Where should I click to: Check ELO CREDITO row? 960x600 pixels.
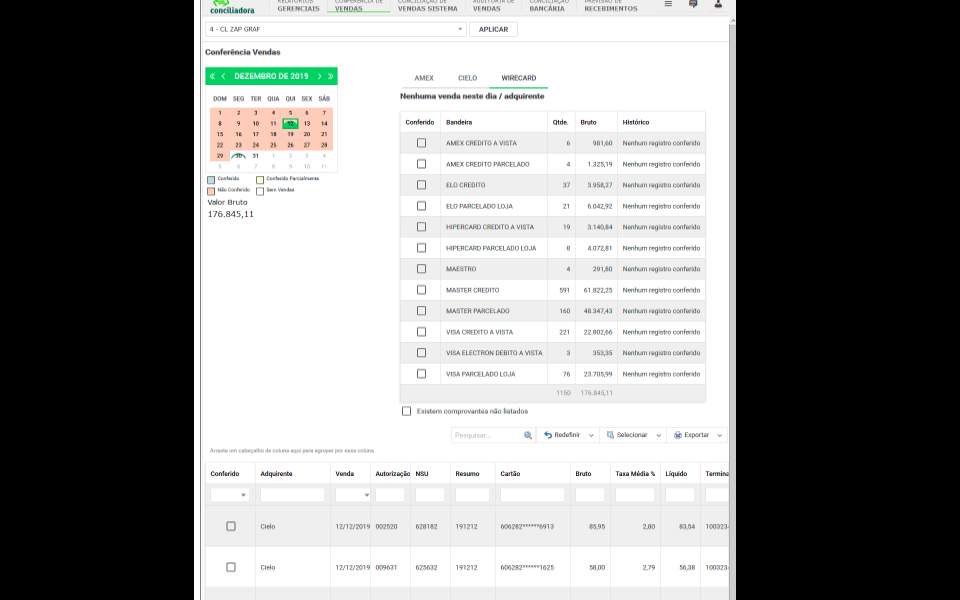click(421, 185)
